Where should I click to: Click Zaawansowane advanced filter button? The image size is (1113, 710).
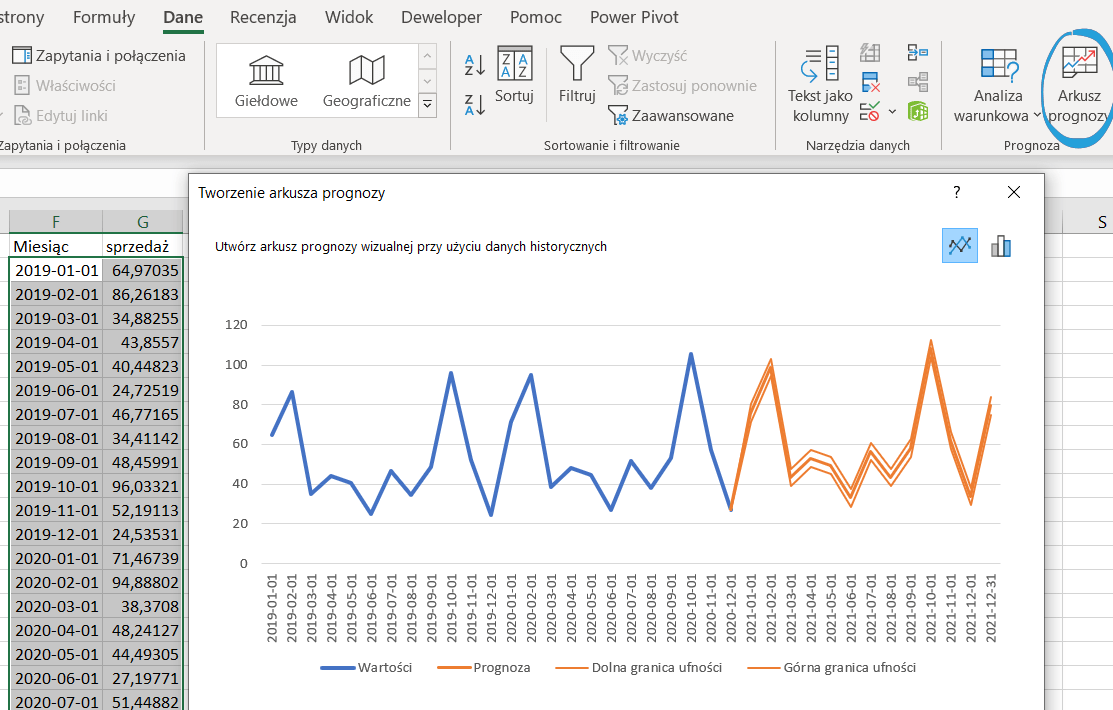[x=671, y=116]
